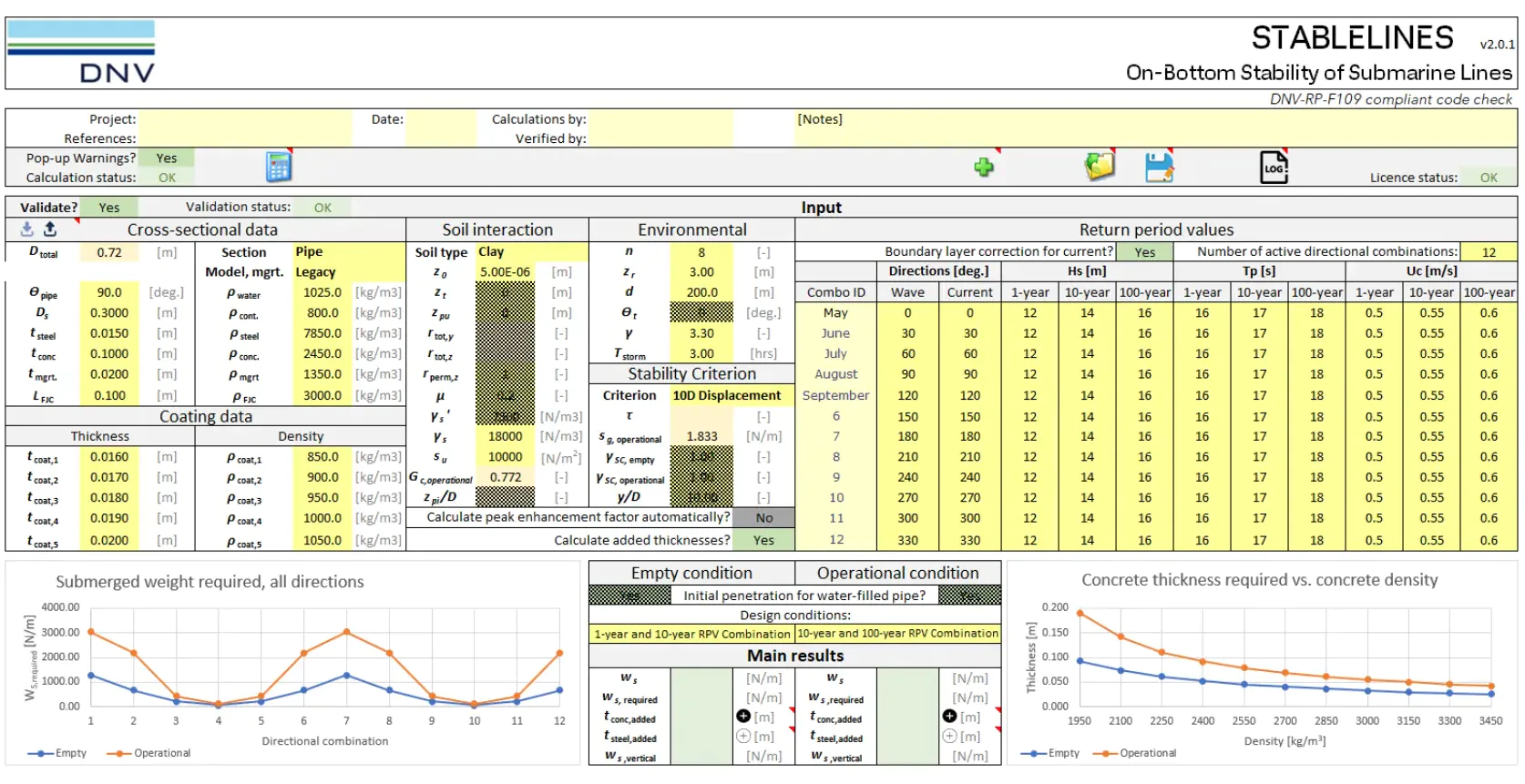Screen dimensions: 1525x784
Task: Toggle automatic peak enhancement factor calculation
Action: (764, 517)
